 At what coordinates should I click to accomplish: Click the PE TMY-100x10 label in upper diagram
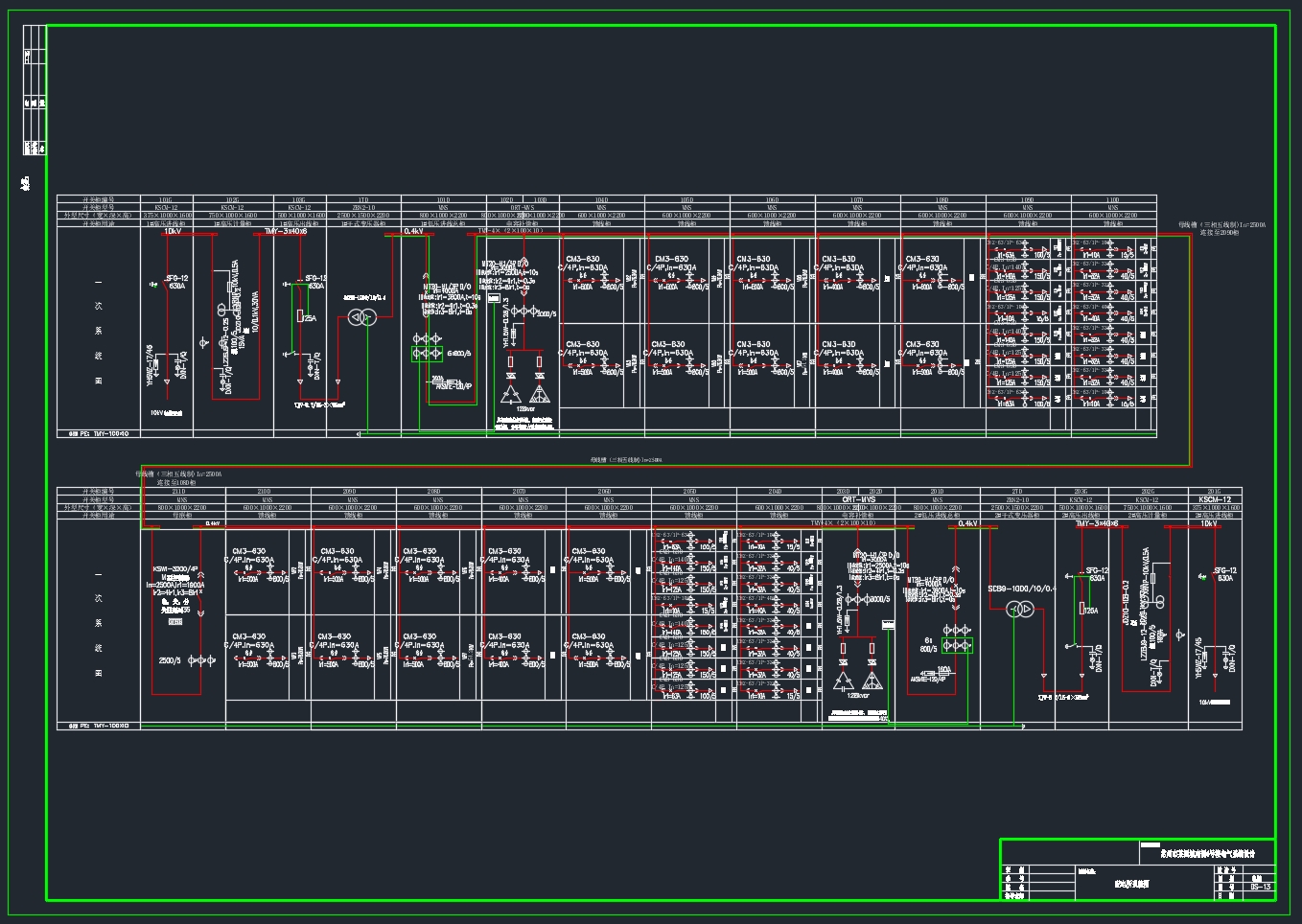[x=98, y=433]
